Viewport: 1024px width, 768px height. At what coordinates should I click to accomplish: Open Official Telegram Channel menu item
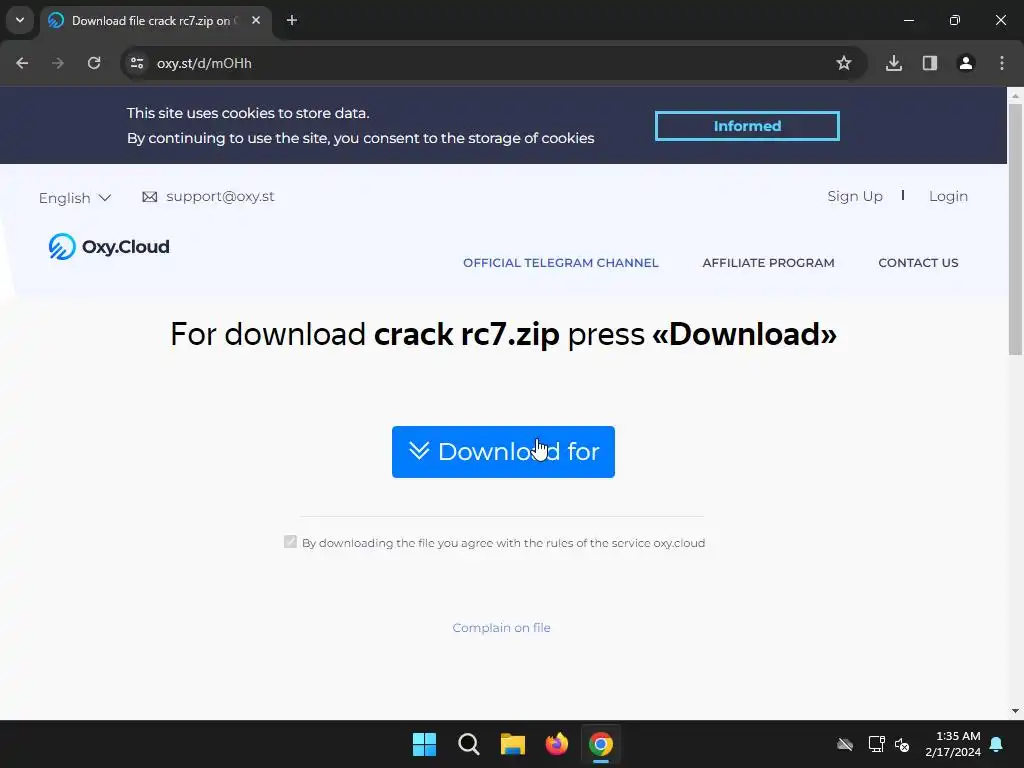(561, 263)
